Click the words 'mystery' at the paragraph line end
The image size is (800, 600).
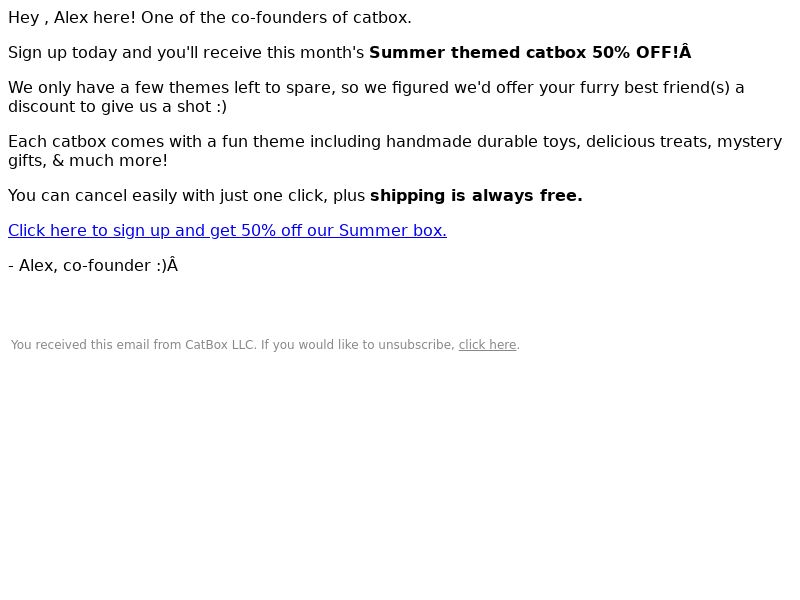point(749,141)
